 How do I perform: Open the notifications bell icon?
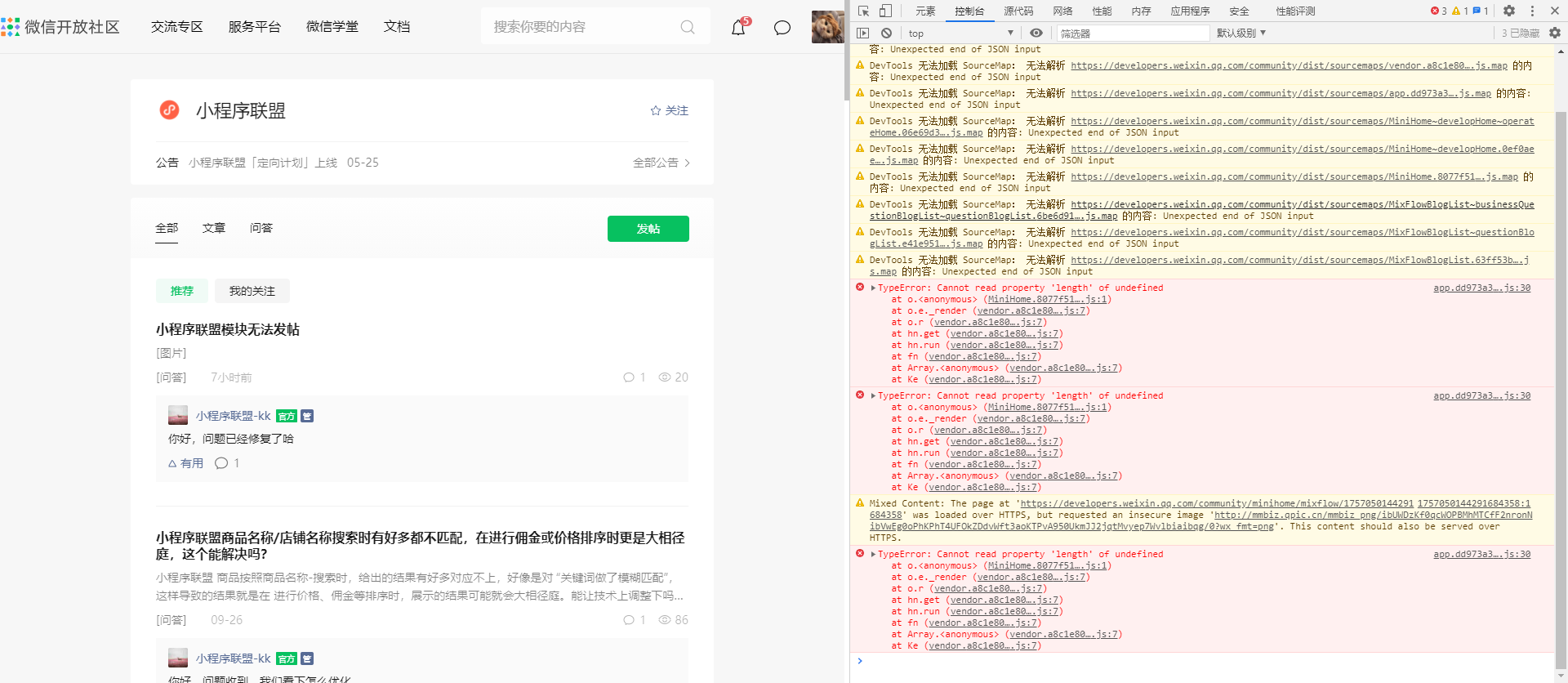tap(738, 27)
